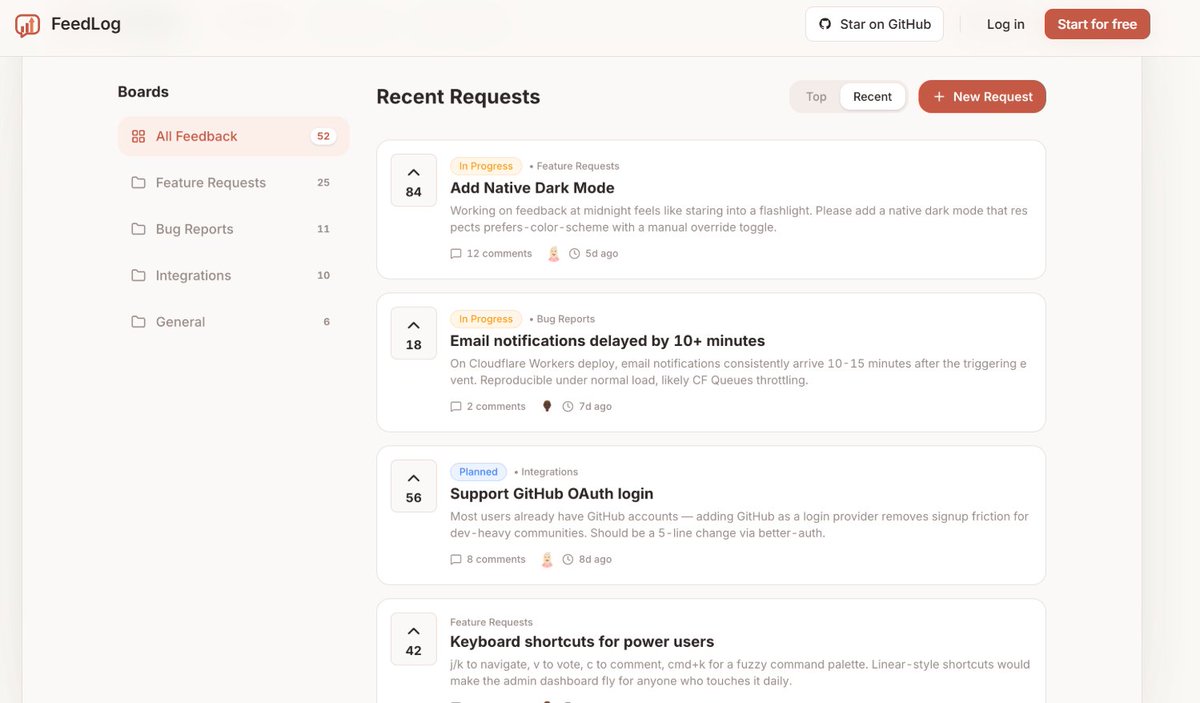This screenshot has width=1200, height=703.
Task: Click comment icon beside 2 comments
Action: tap(456, 407)
